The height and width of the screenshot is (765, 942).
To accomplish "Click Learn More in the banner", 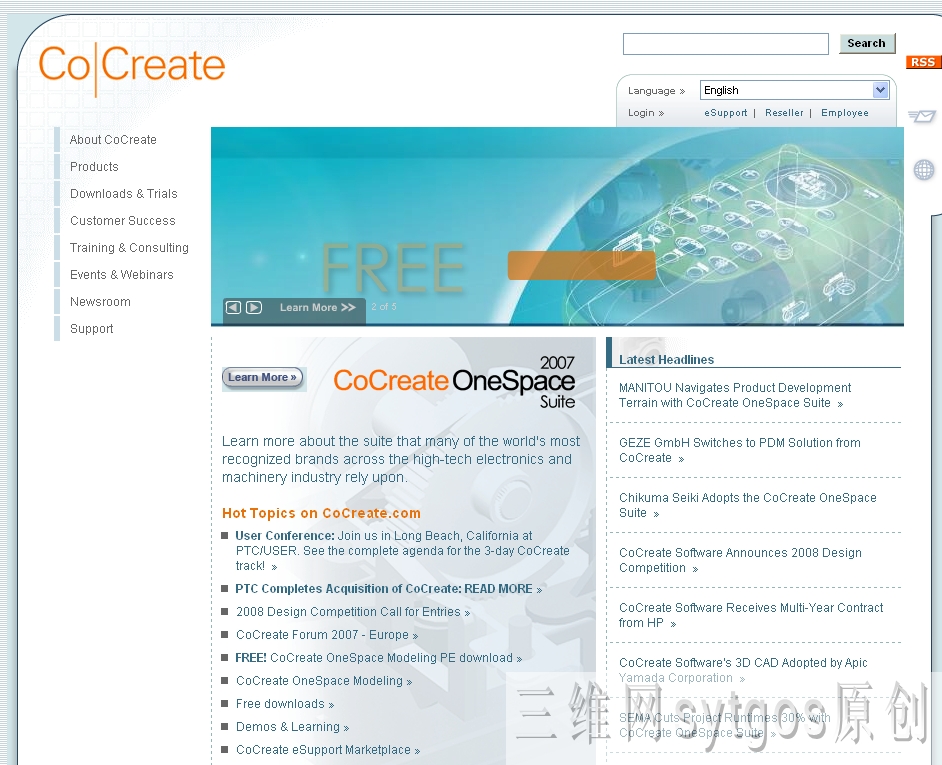I will tap(317, 308).
